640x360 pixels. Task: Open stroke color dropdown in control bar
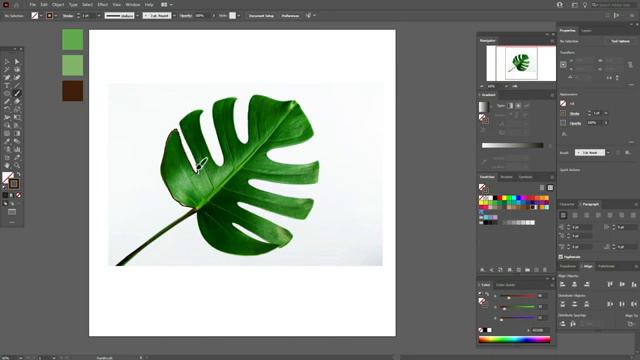click(56, 16)
